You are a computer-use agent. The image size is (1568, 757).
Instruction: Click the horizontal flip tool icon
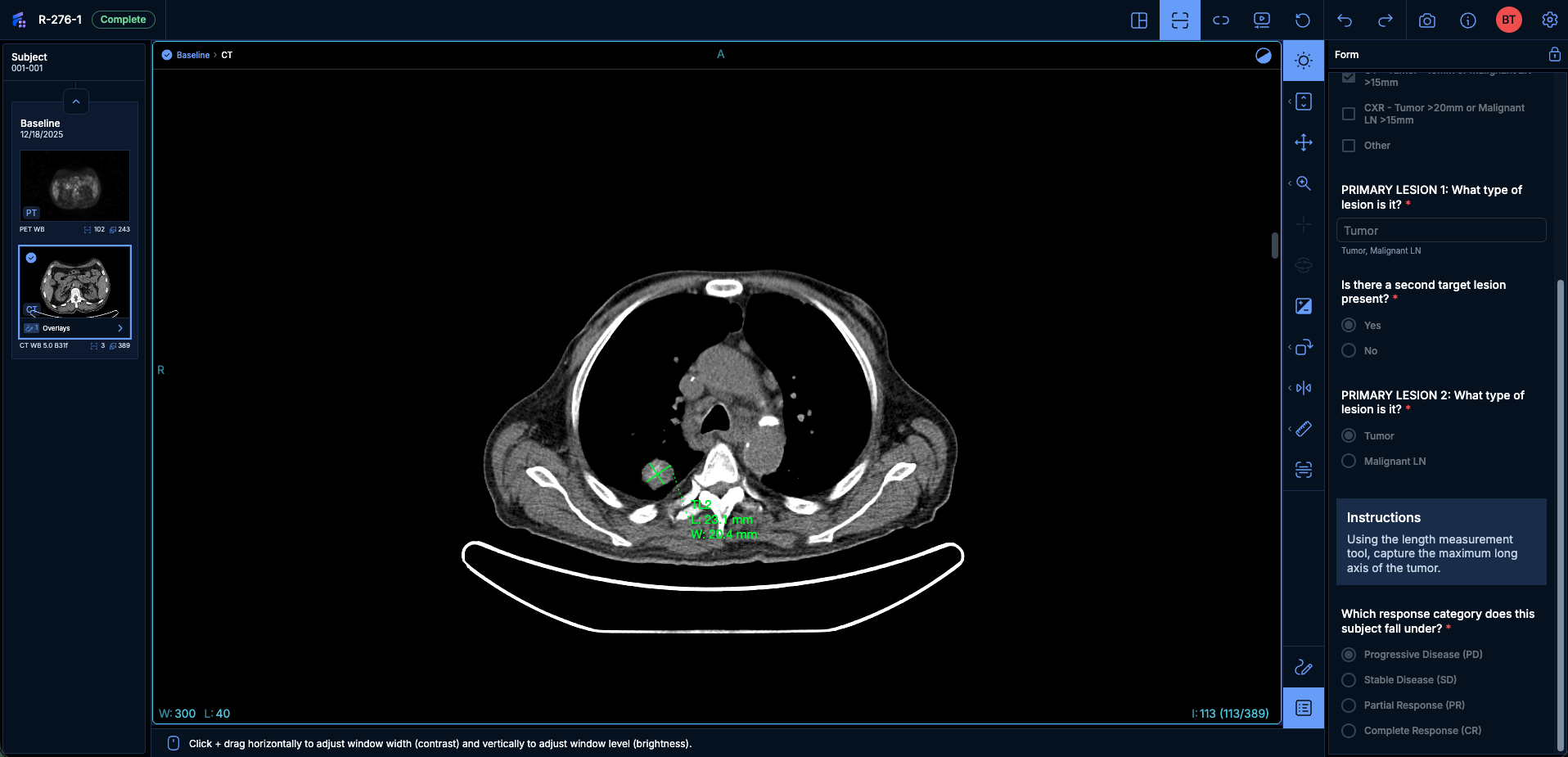(x=1303, y=388)
